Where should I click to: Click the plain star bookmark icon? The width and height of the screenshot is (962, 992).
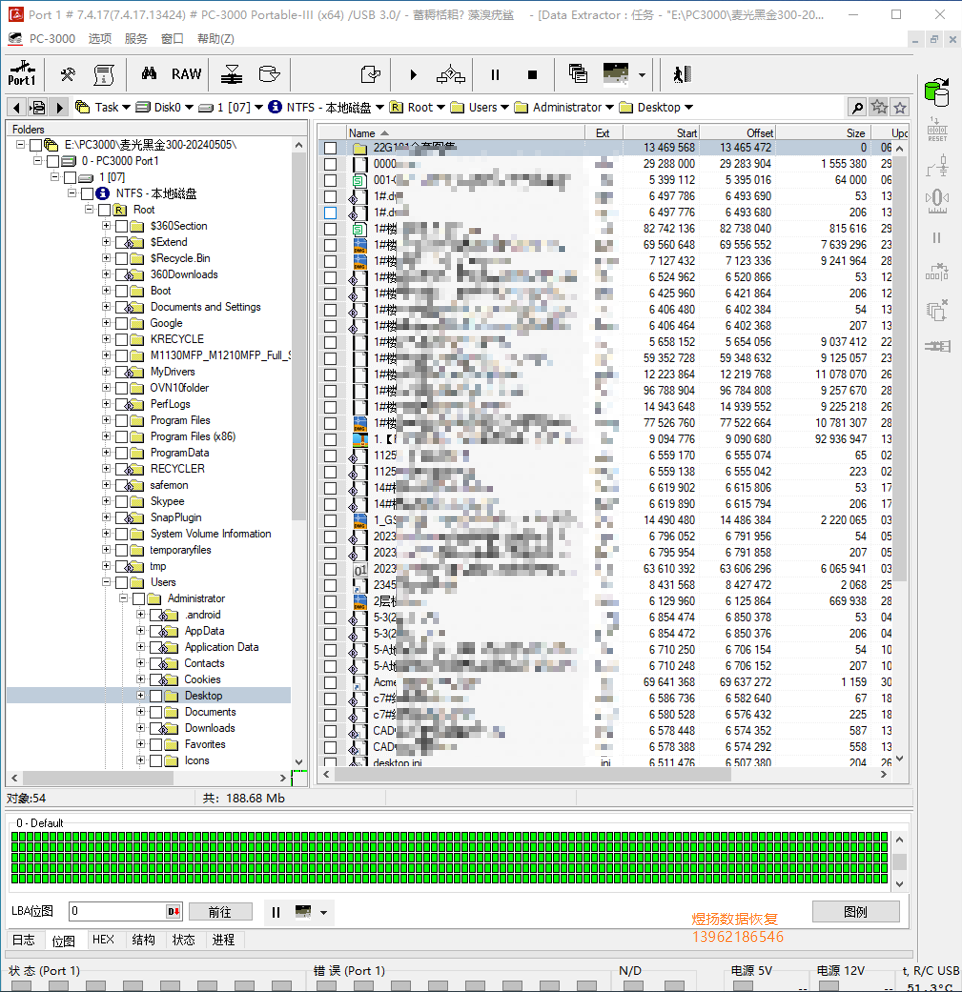pyautogui.click(x=900, y=108)
